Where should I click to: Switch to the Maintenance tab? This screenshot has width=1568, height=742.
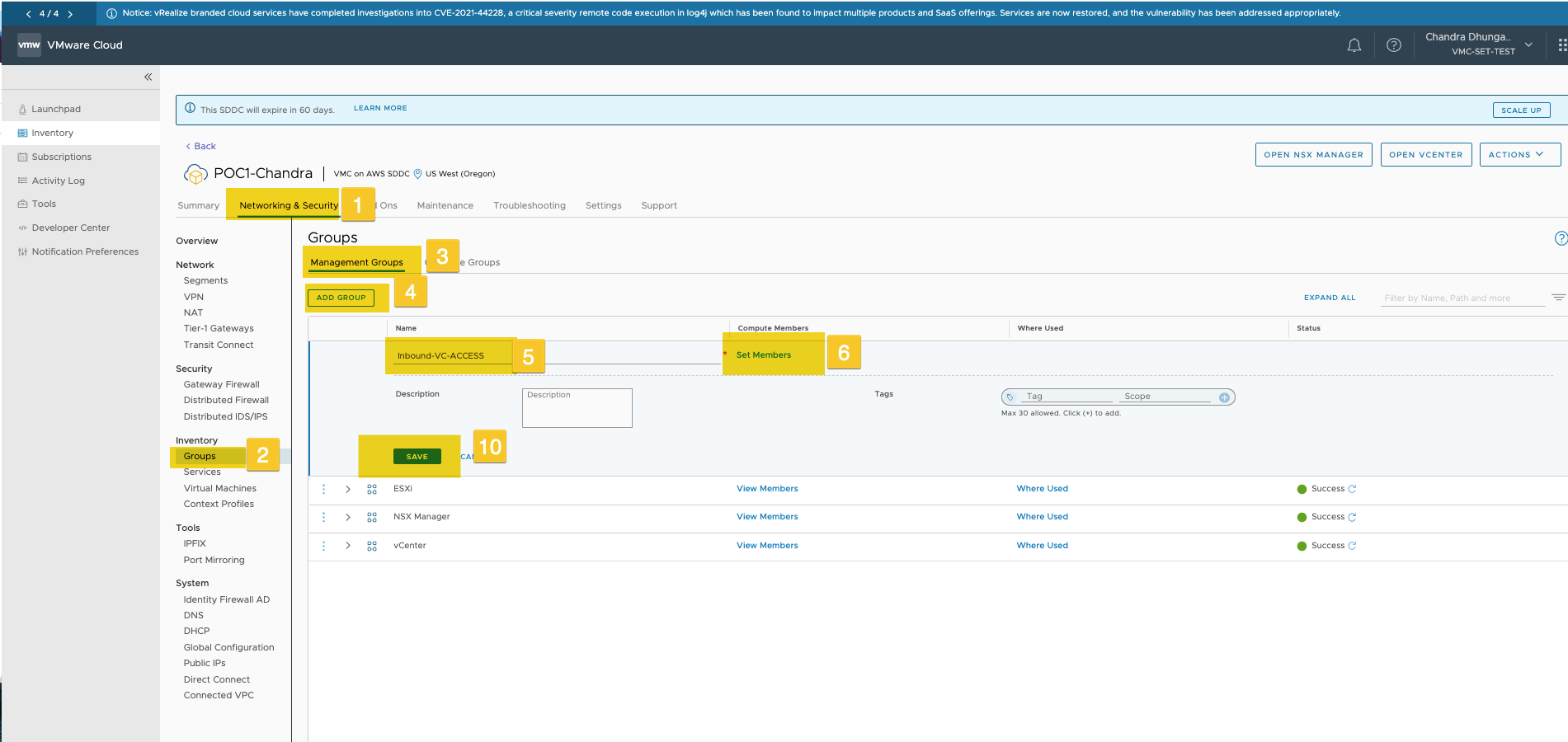tap(445, 205)
